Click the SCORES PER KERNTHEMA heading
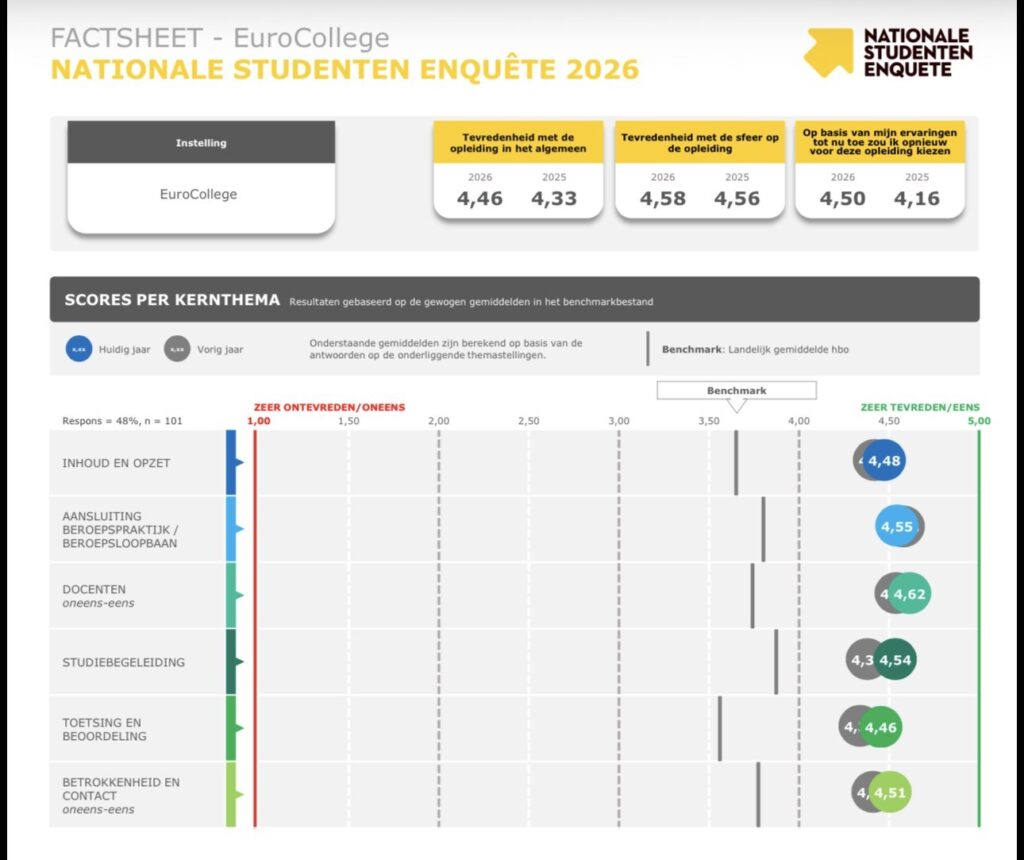 click(x=172, y=300)
